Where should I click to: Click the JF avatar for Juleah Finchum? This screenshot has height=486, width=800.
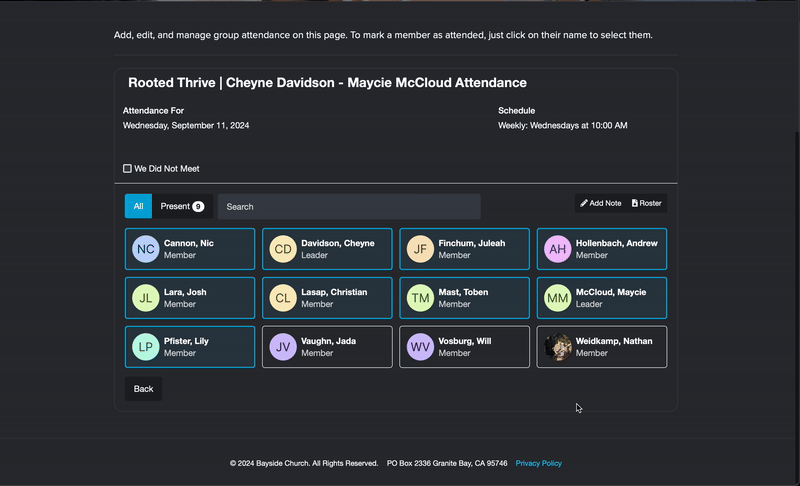[x=421, y=249]
